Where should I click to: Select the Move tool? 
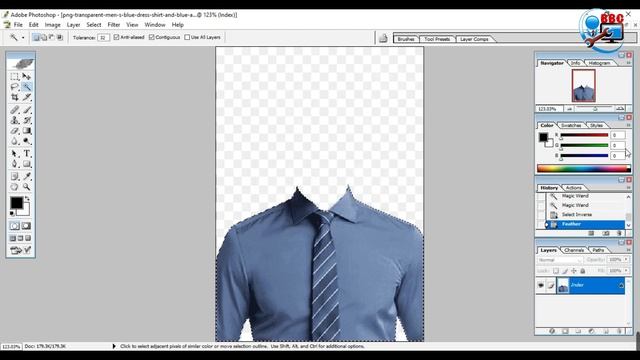point(27,76)
